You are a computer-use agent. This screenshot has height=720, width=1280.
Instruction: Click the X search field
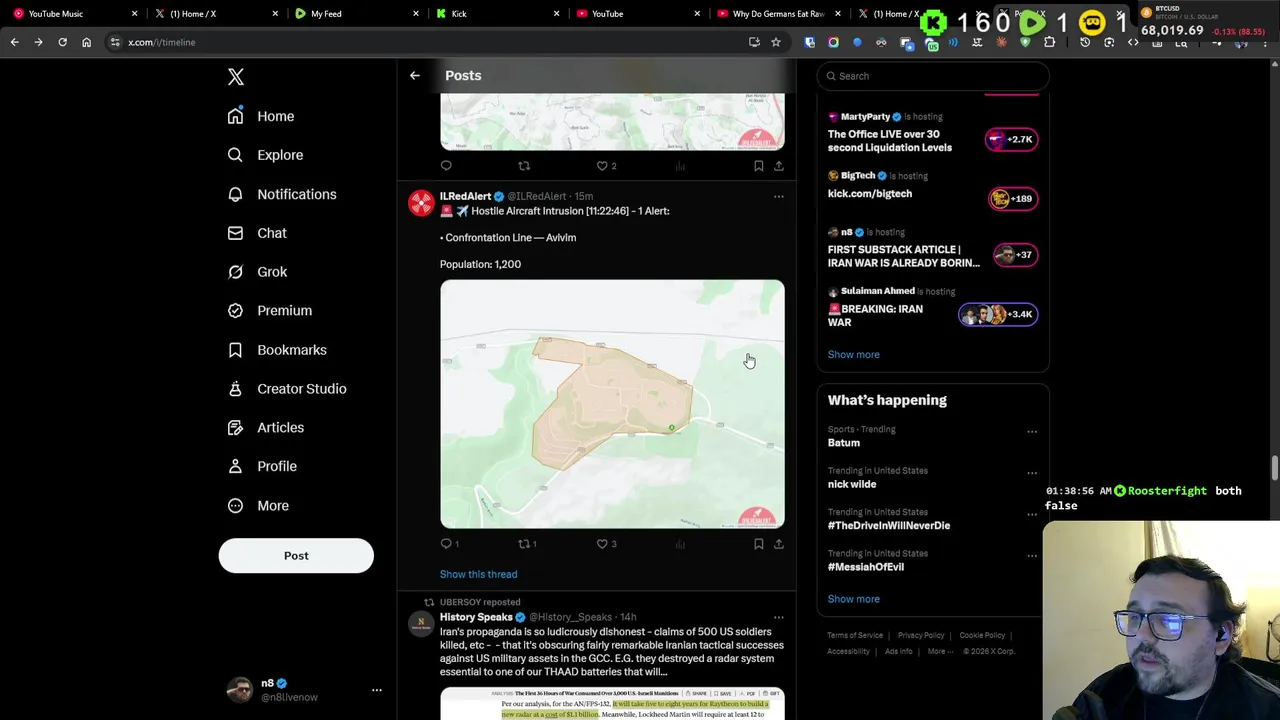(x=933, y=76)
